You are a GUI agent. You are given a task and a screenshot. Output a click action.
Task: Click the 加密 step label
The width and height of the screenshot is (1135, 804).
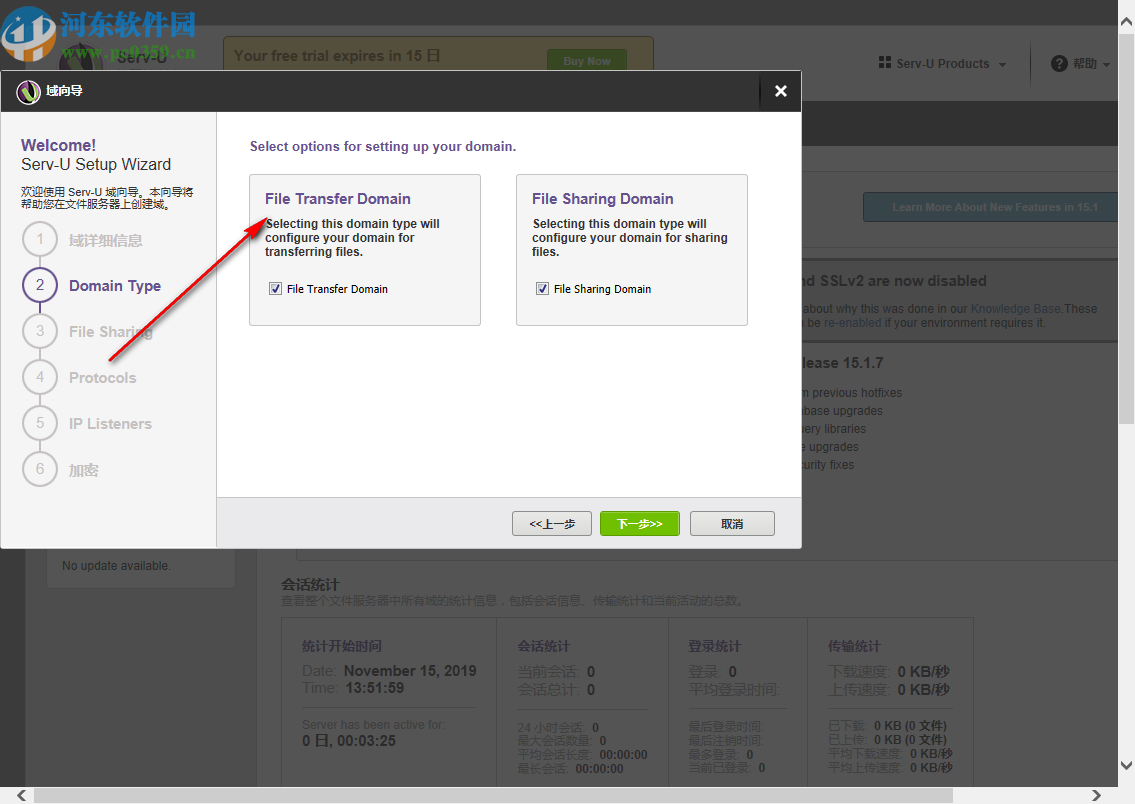tap(83, 470)
